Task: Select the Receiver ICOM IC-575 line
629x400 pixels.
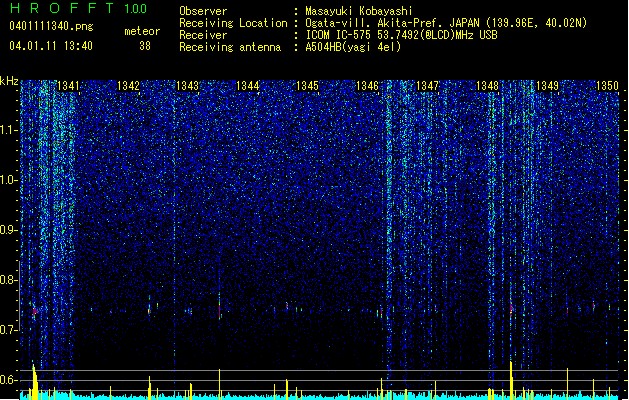Action: (402, 35)
